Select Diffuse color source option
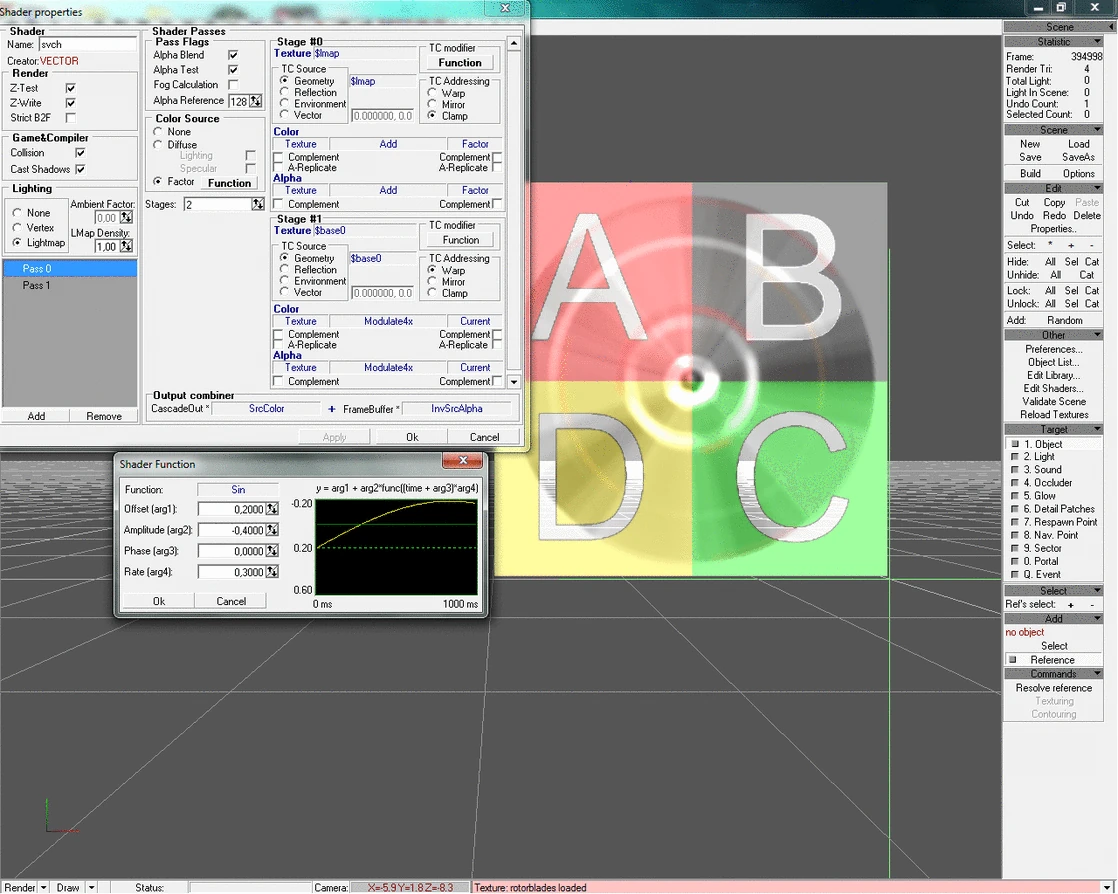 [158, 145]
